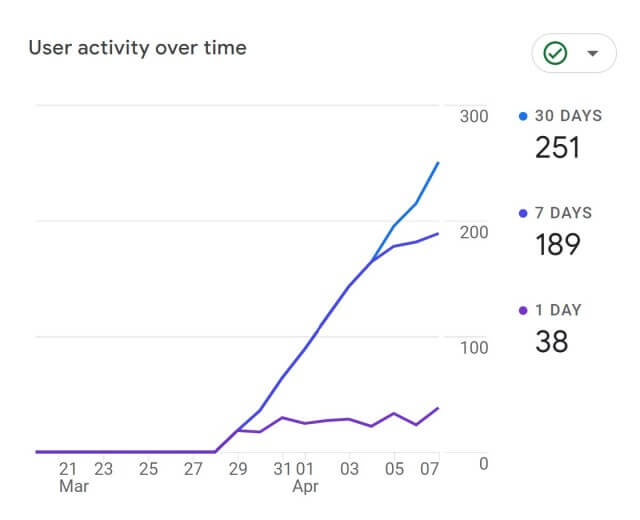Click the purple 1 DAY legend dot

tap(523, 311)
